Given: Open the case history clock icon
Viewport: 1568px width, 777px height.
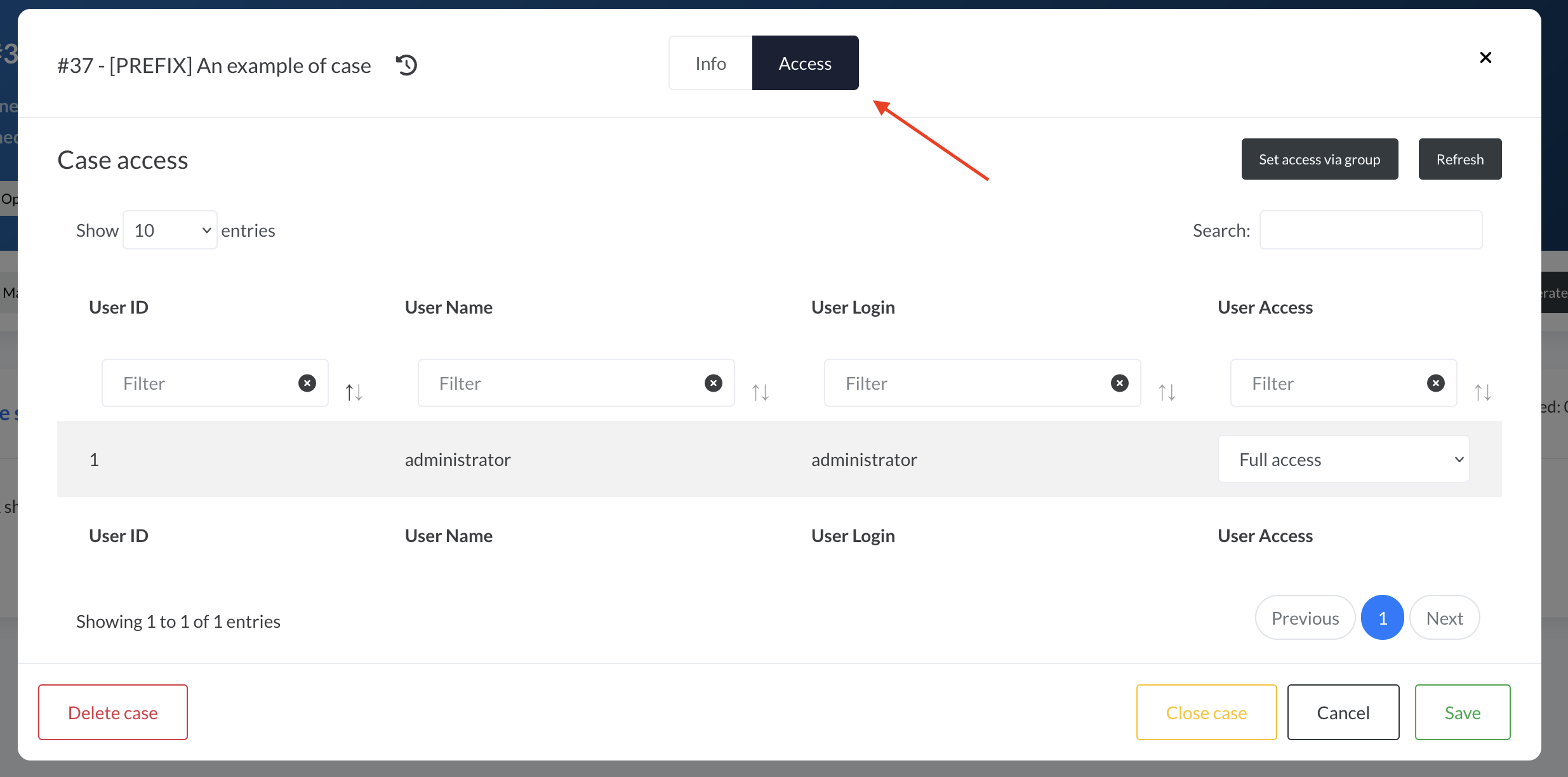Looking at the screenshot, I should 406,65.
